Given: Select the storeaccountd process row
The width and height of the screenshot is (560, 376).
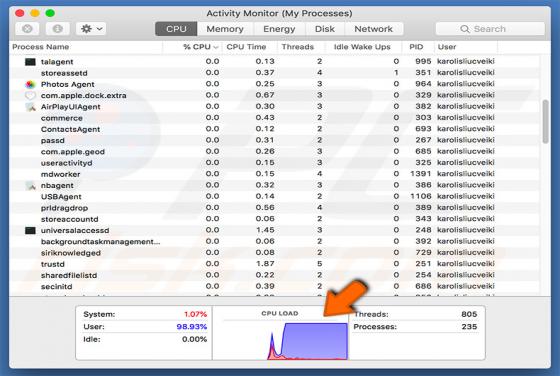Looking at the screenshot, I should click(x=274, y=219).
